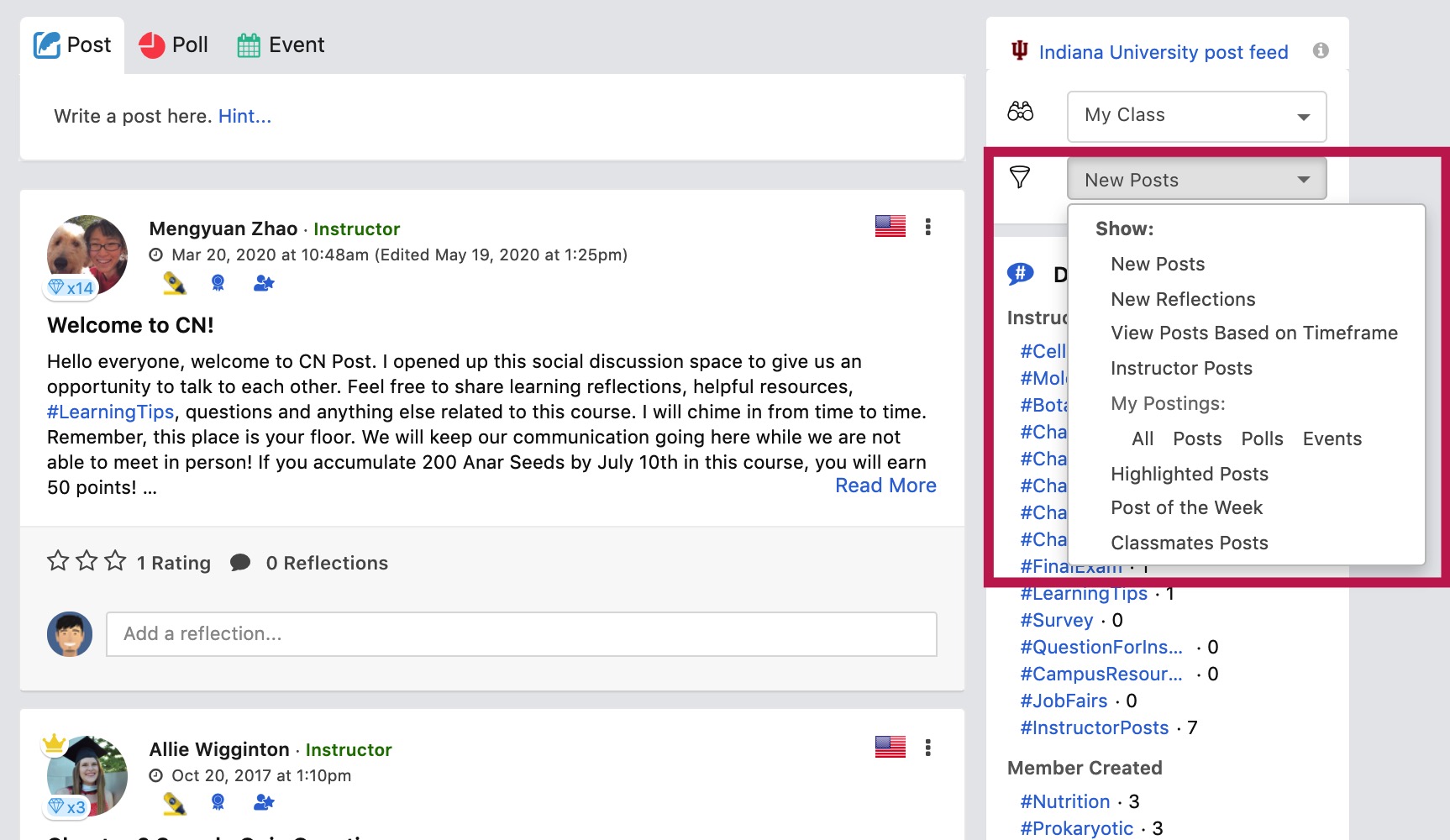Choose Posts under My Postings
The image size is (1450, 840).
1197,439
